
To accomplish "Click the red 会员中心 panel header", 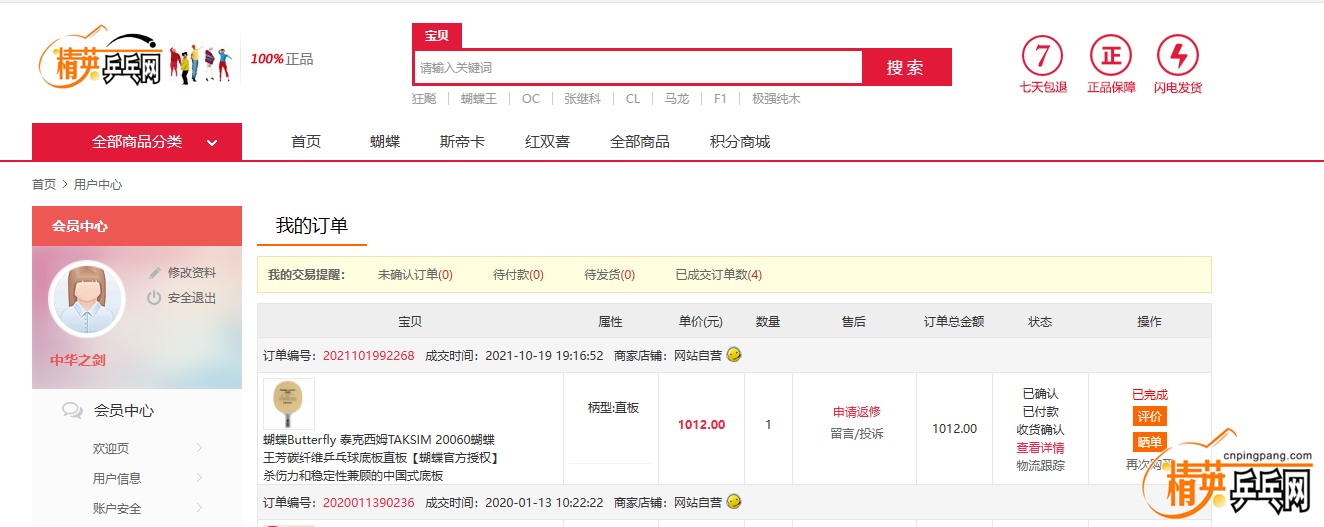I will (137, 226).
